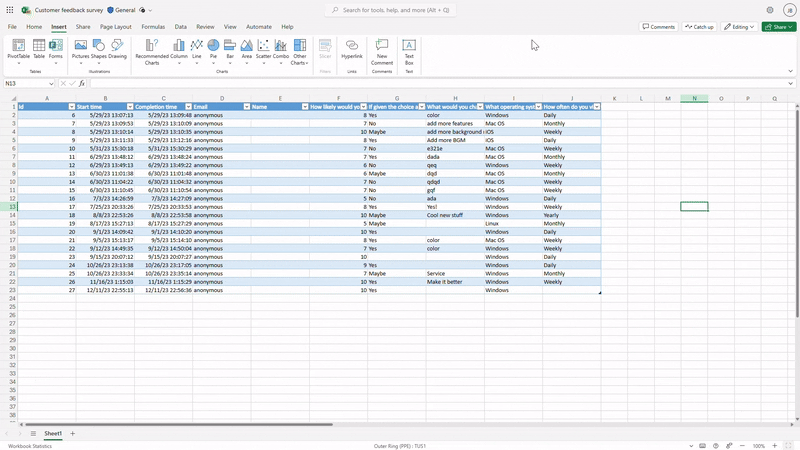Open the settings gear icon
The image size is (800, 450).
coord(769,10)
